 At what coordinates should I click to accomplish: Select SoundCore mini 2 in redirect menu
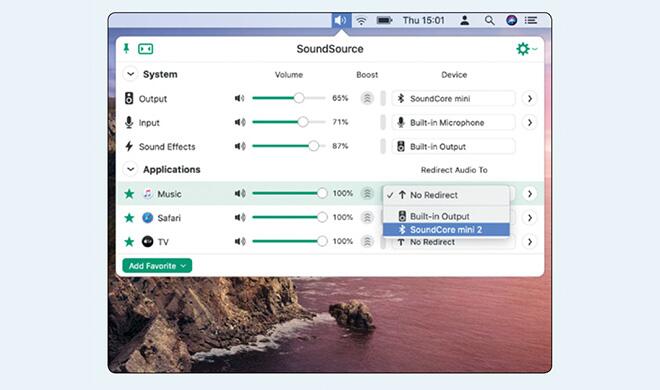pos(446,229)
